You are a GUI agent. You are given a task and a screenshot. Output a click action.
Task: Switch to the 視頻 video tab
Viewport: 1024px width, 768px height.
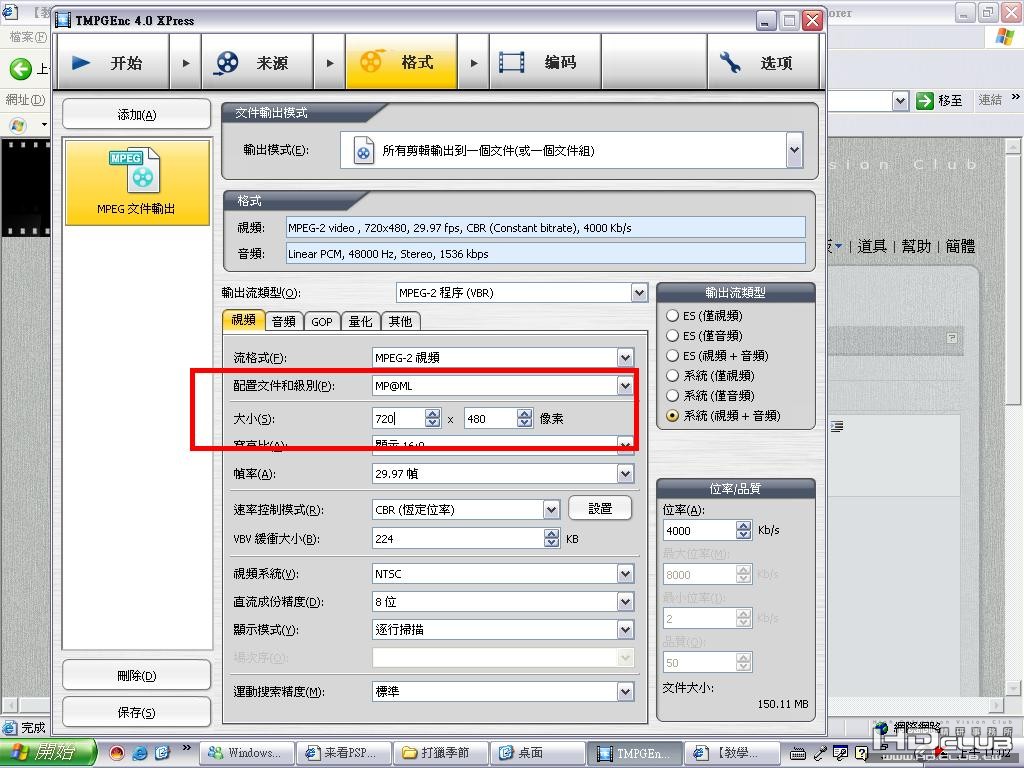click(244, 320)
